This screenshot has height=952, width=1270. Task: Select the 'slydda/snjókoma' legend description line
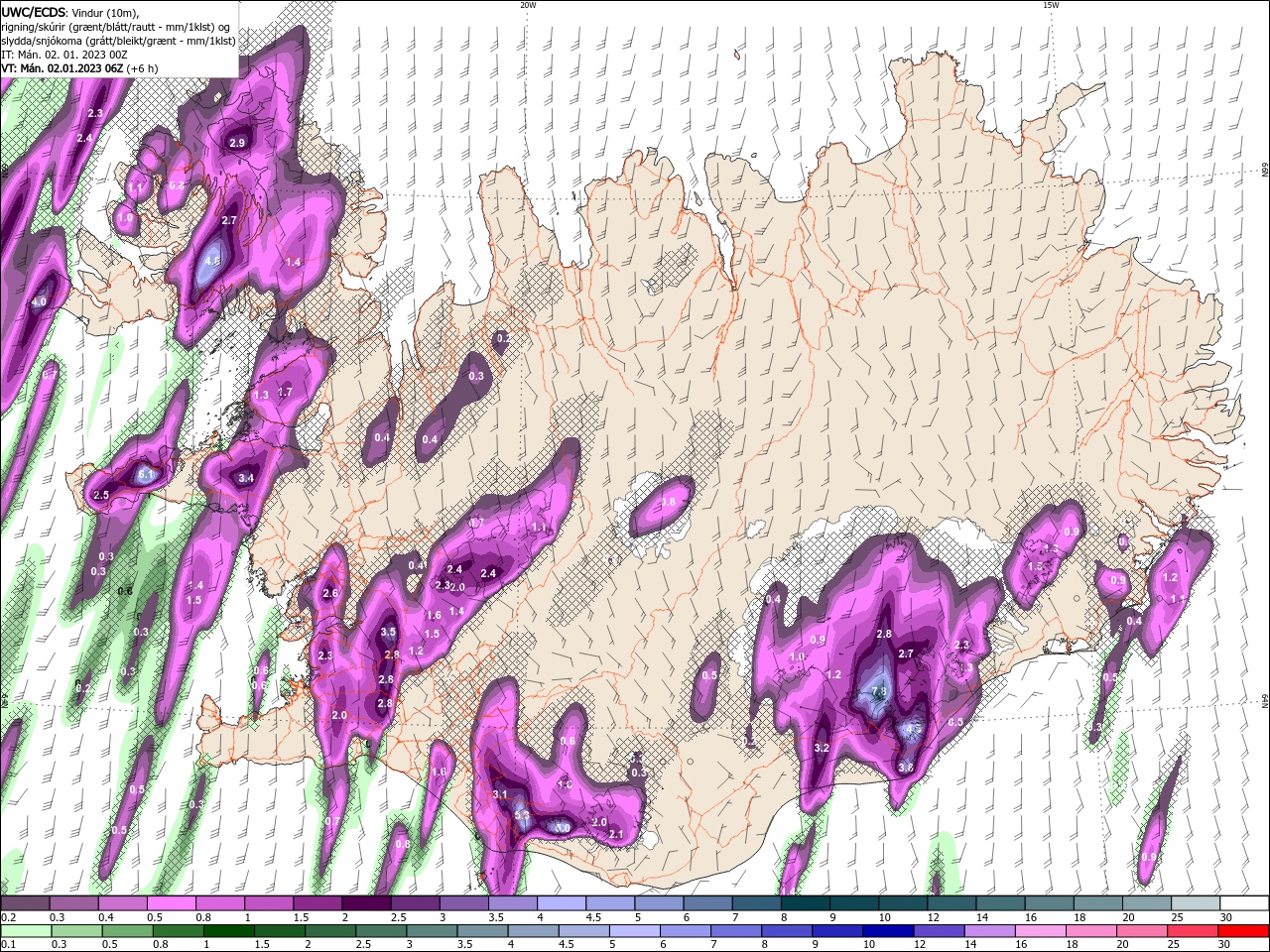118,41
